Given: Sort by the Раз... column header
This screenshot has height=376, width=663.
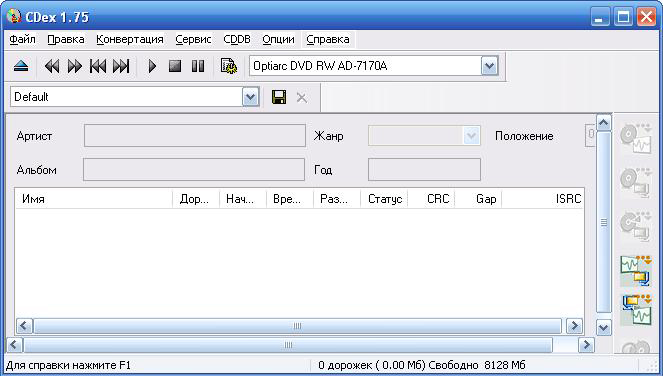Looking at the screenshot, I should (337, 199).
